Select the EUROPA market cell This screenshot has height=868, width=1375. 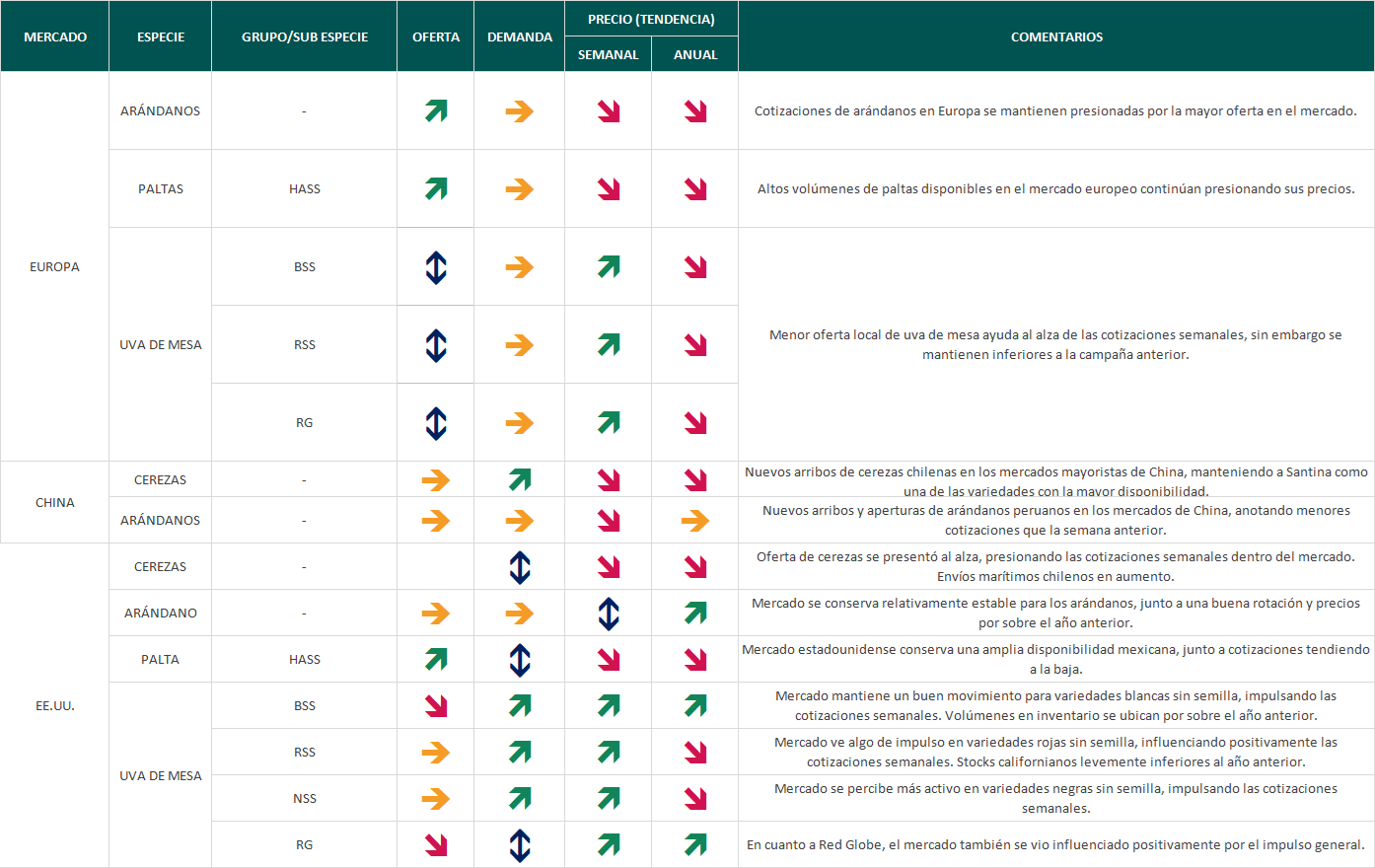click(x=55, y=266)
